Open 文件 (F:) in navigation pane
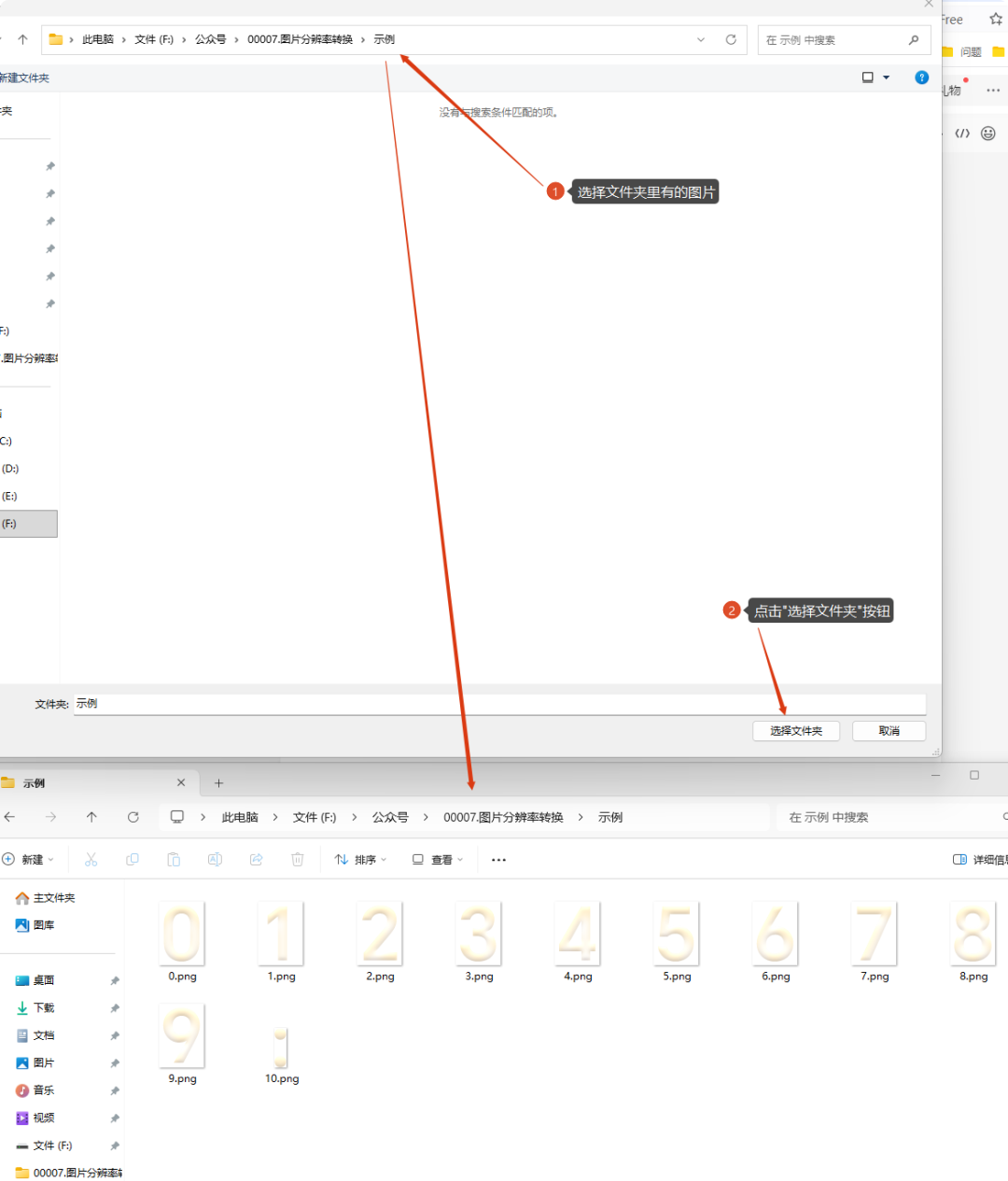The height and width of the screenshot is (1181, 1008). click(44, 1146)
